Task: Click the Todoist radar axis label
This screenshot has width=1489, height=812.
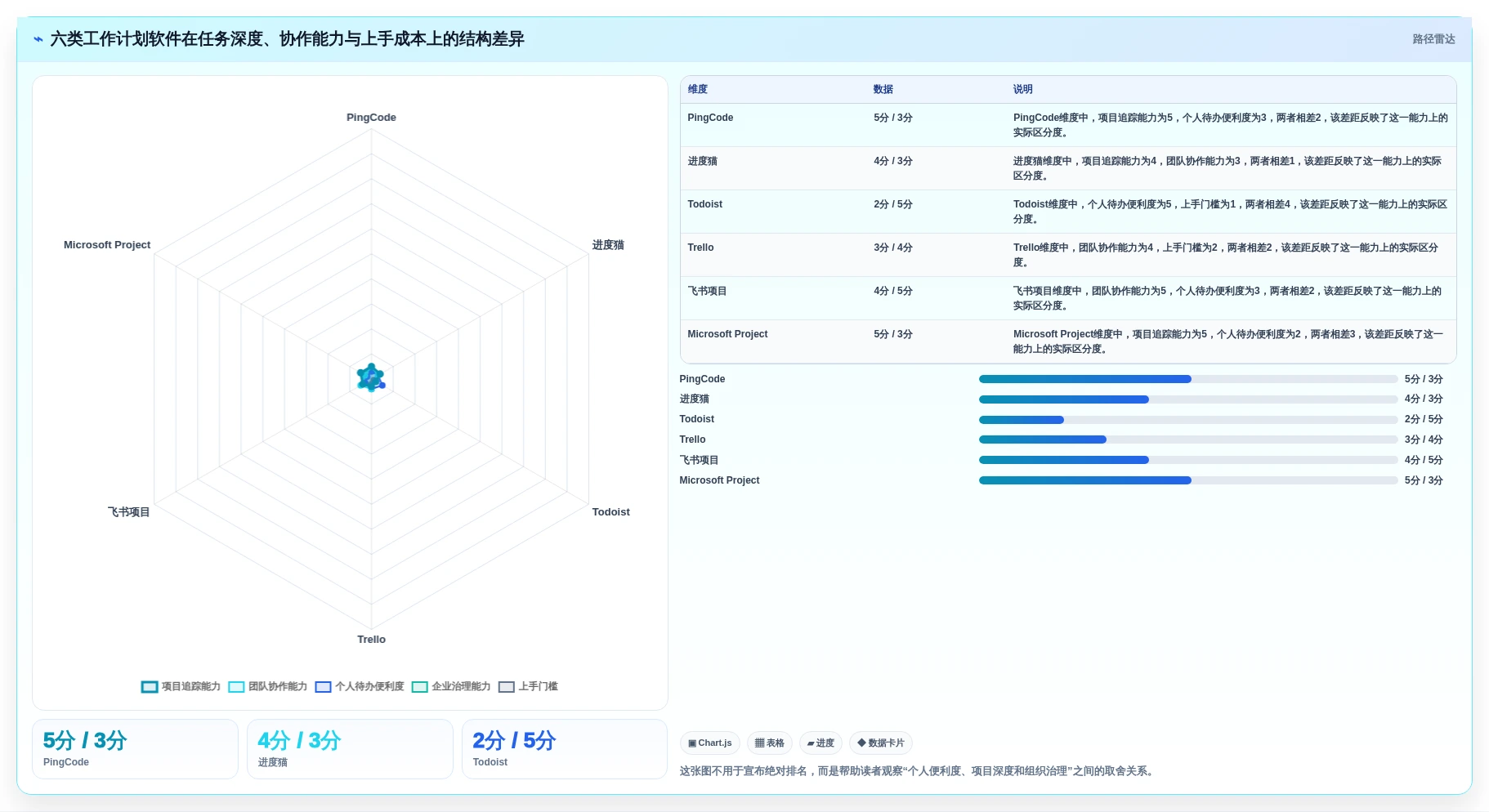Action: 611,512
